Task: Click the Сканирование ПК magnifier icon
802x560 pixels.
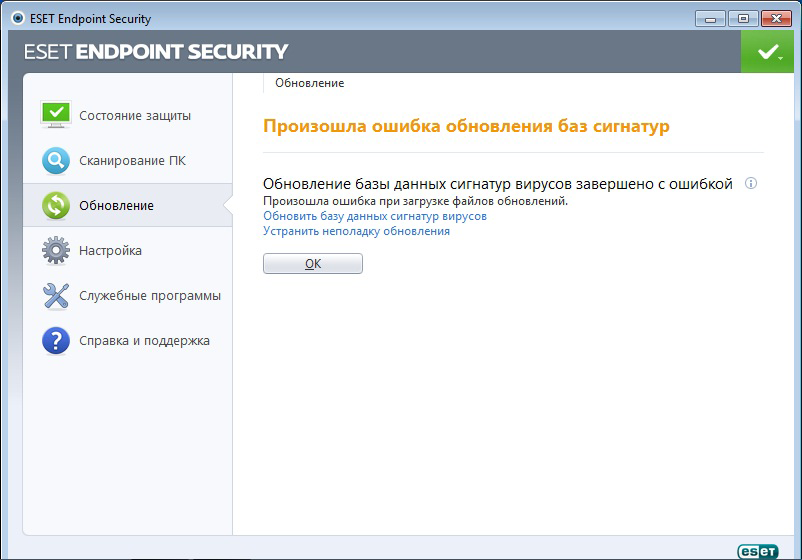Action: [56, 160]
